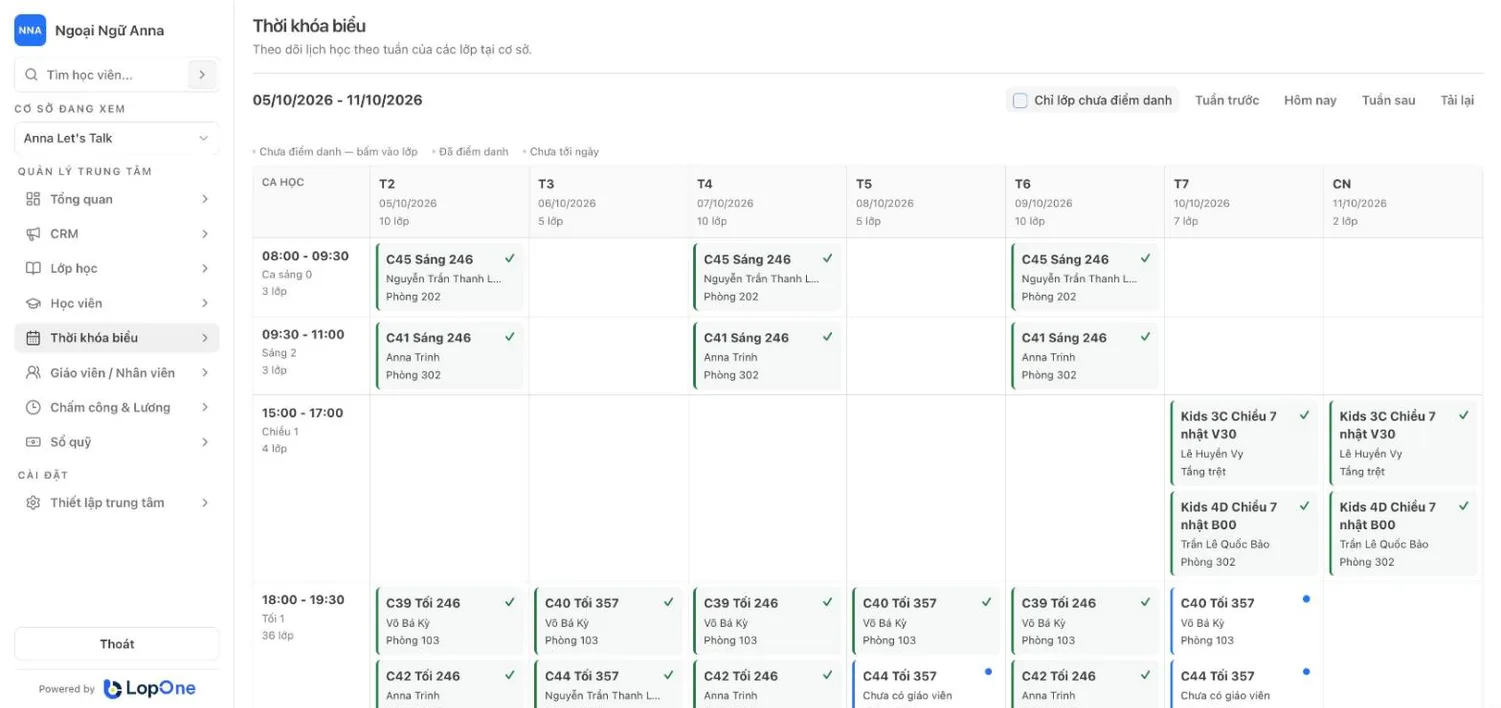This screenshot has width=1501, height=708.
Task: Expand the Thiết lập trung tâm chevron
Action: [205, 503]
